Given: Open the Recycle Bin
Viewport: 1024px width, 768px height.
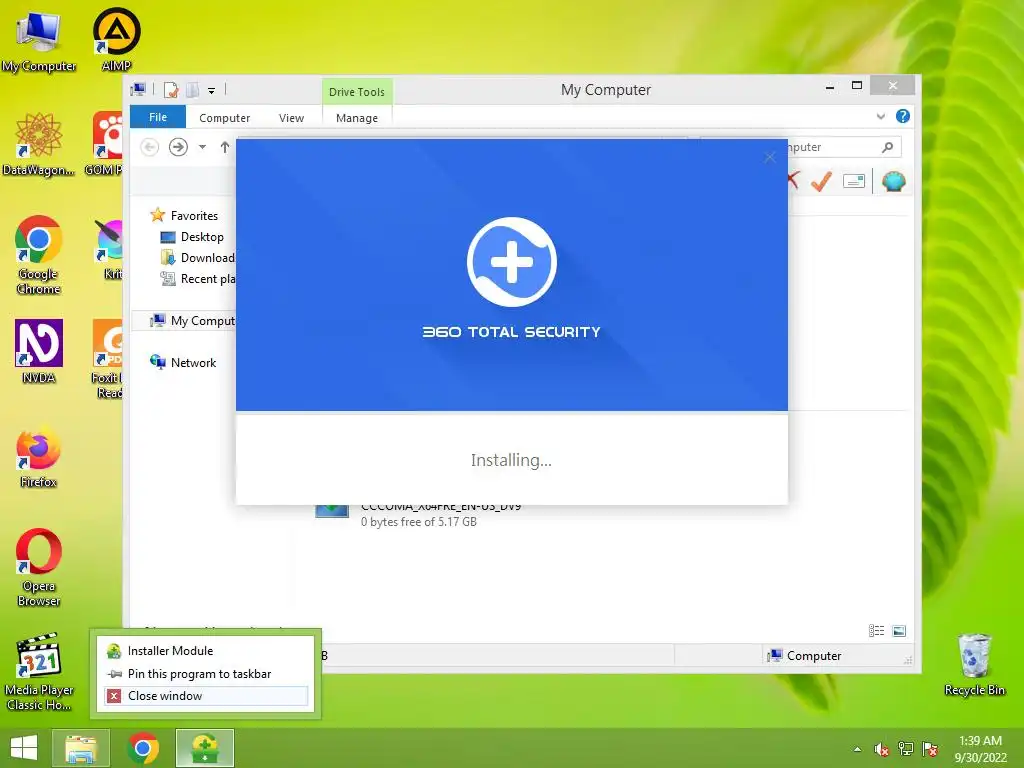Looking at the screenshot, I should pyautogui.click(x=974, y=664).
